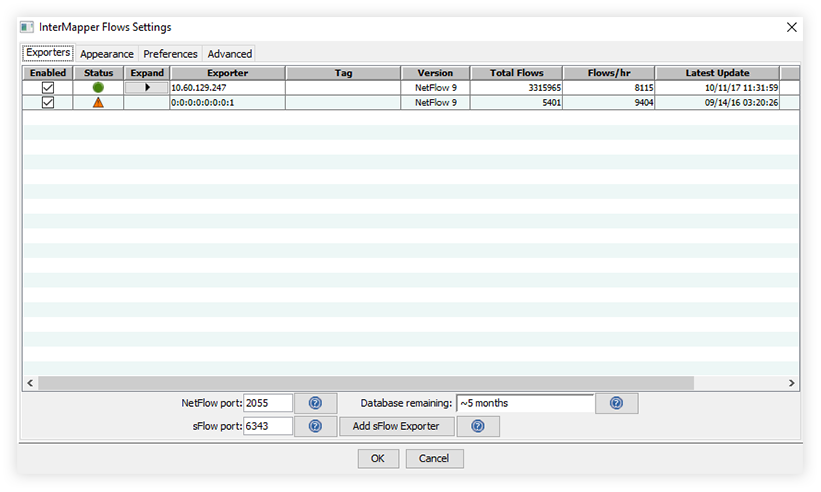Screen dimensions: 821x492
Task: Click the horizontal scrollbar left arrow
Action: (30, 383)
